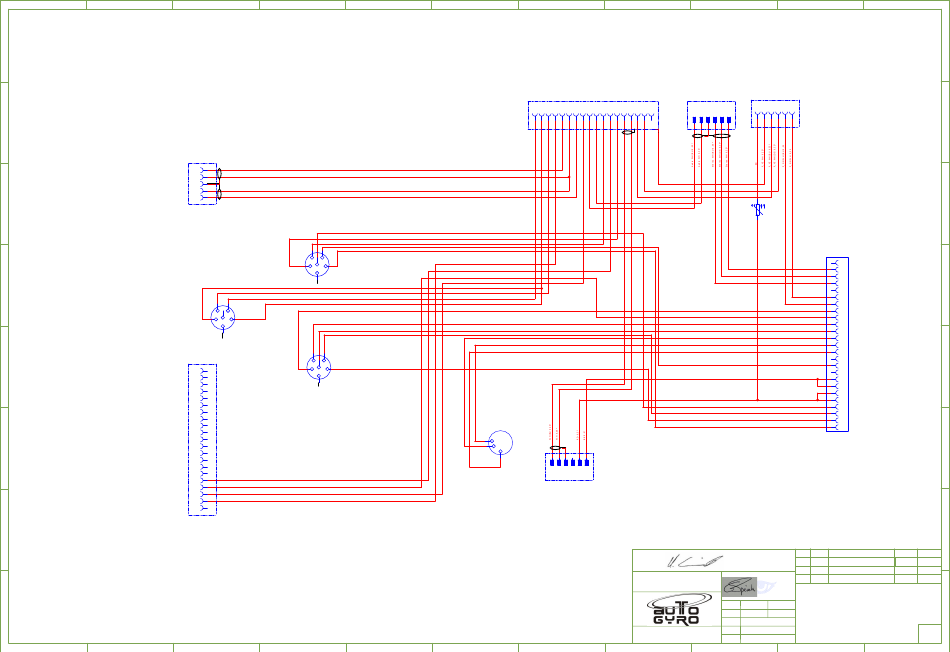Click the grey stamped signature box
Screen dimensions: 950x652
tap(739, 587)
